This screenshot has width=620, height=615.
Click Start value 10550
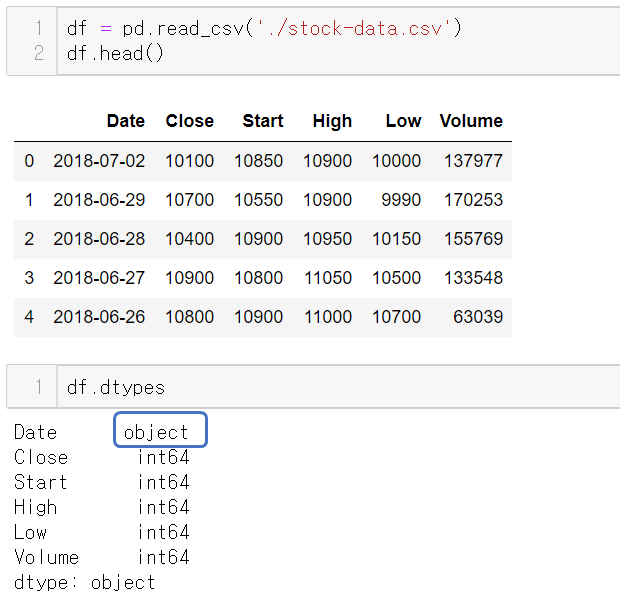click(259, 200)
